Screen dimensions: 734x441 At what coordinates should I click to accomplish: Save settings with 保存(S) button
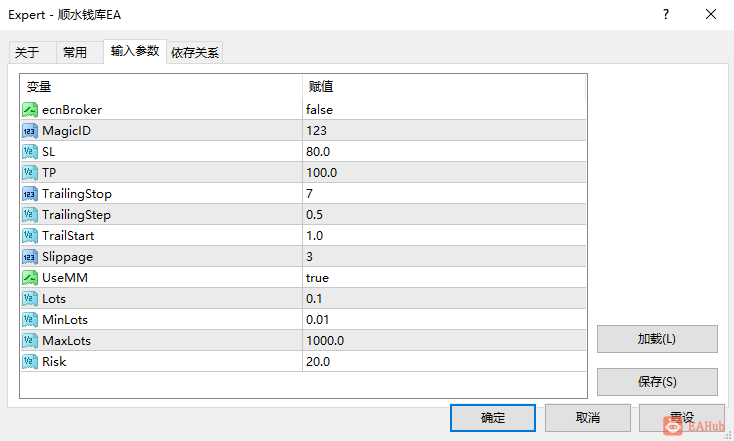(657, 382)
